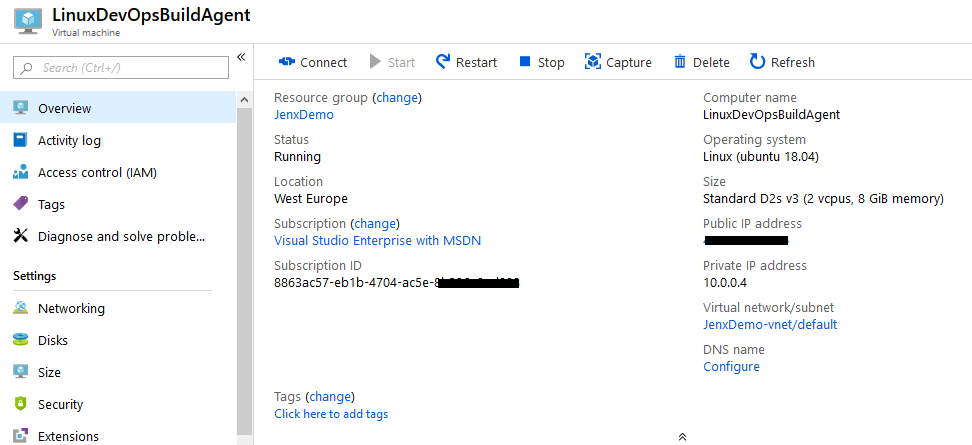Image resolution: width=972 pixels, height=445 pixels.
Task: Click the Settings section heading
Action: [35, 276]
